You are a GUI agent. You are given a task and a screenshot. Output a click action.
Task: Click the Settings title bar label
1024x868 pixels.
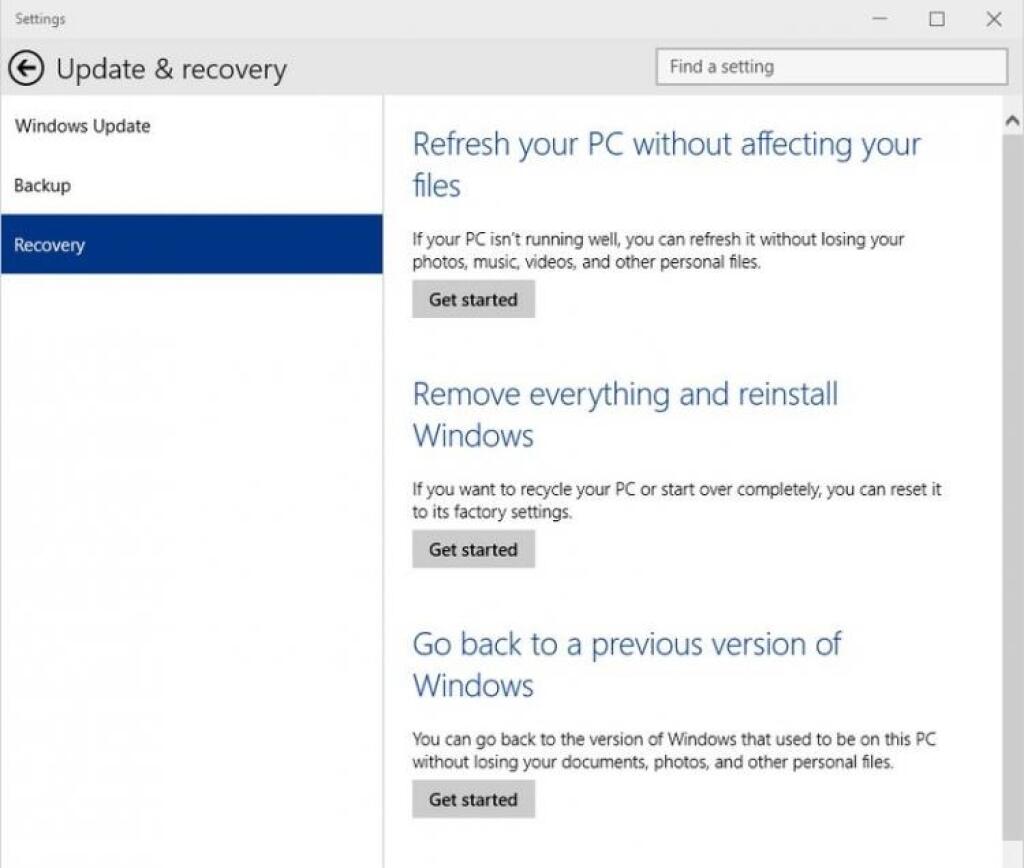click(40, 19)
